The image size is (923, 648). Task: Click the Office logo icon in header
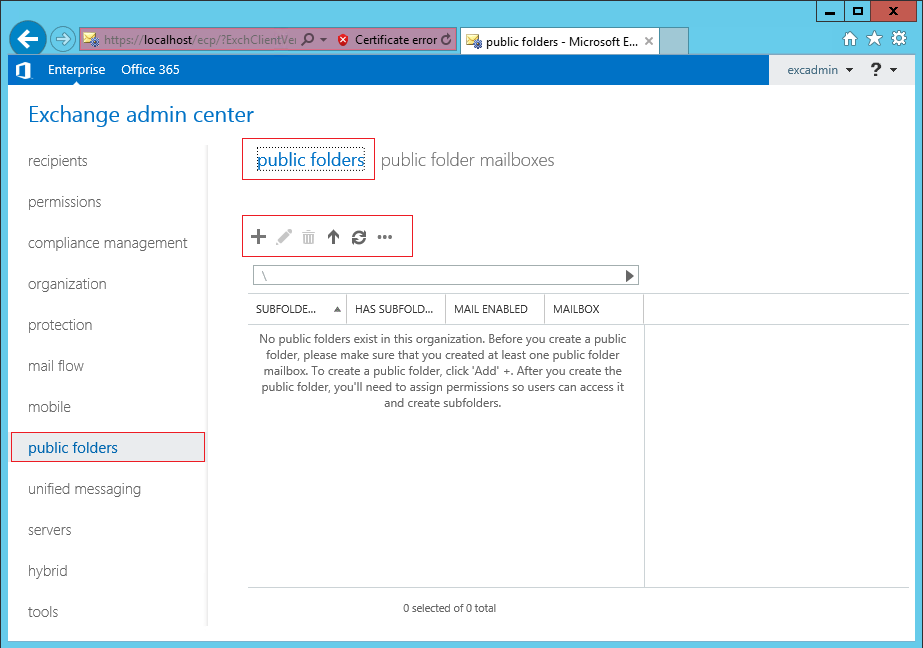(24, 70)
